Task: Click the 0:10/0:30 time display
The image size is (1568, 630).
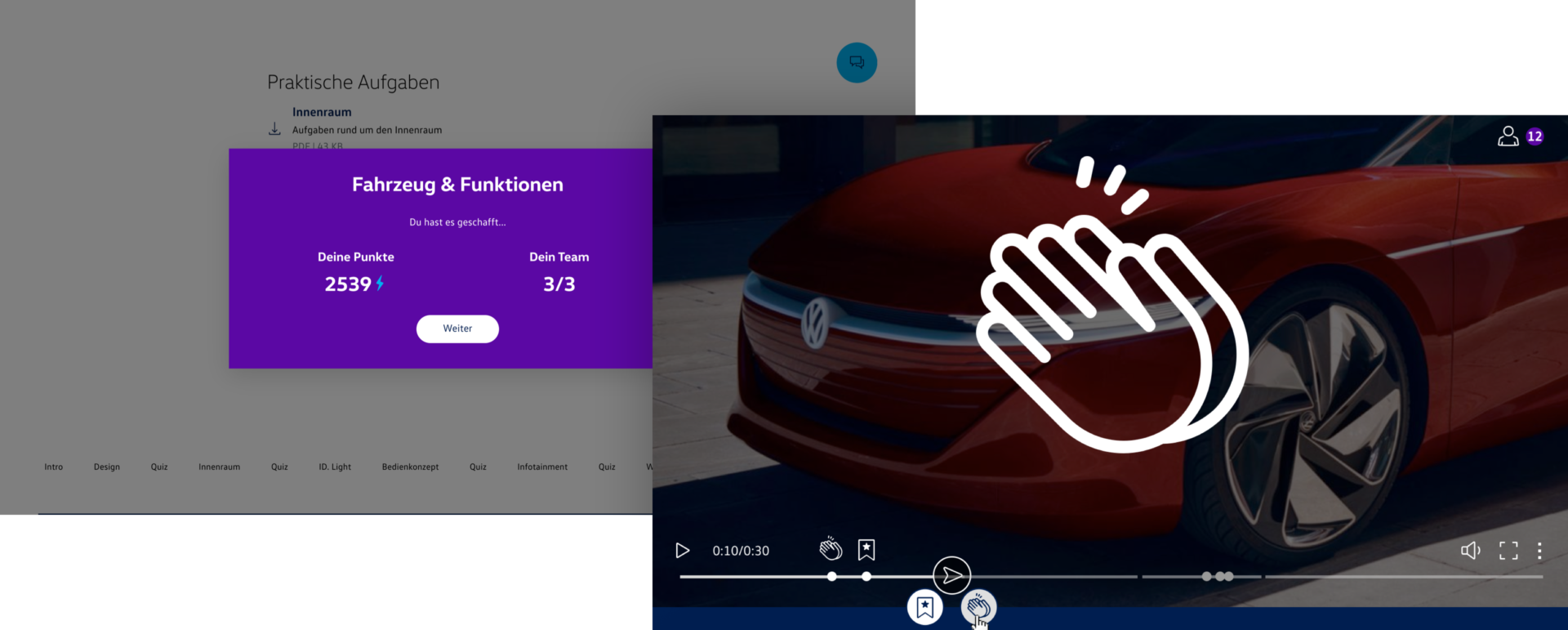Action: (741, 551)
